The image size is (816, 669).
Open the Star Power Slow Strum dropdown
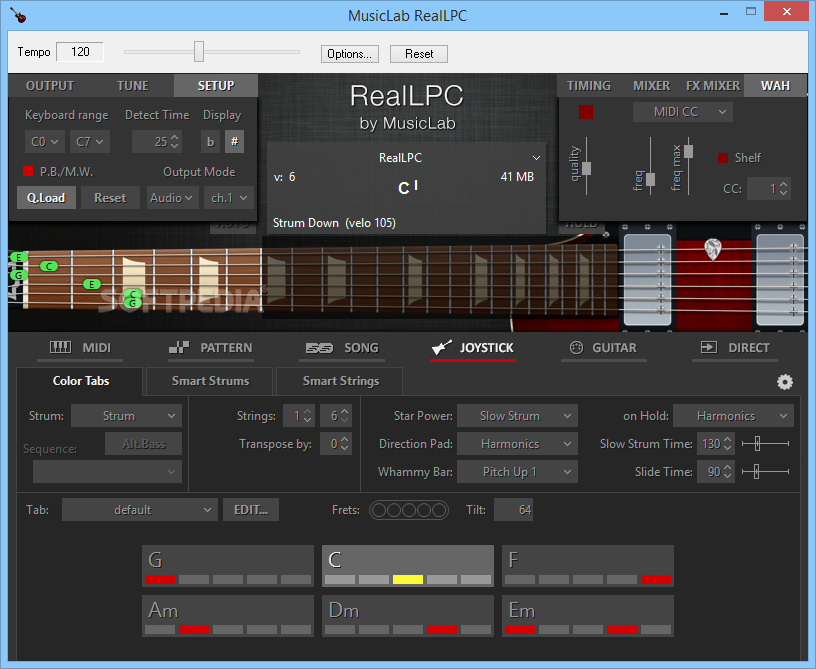[517, 416]
